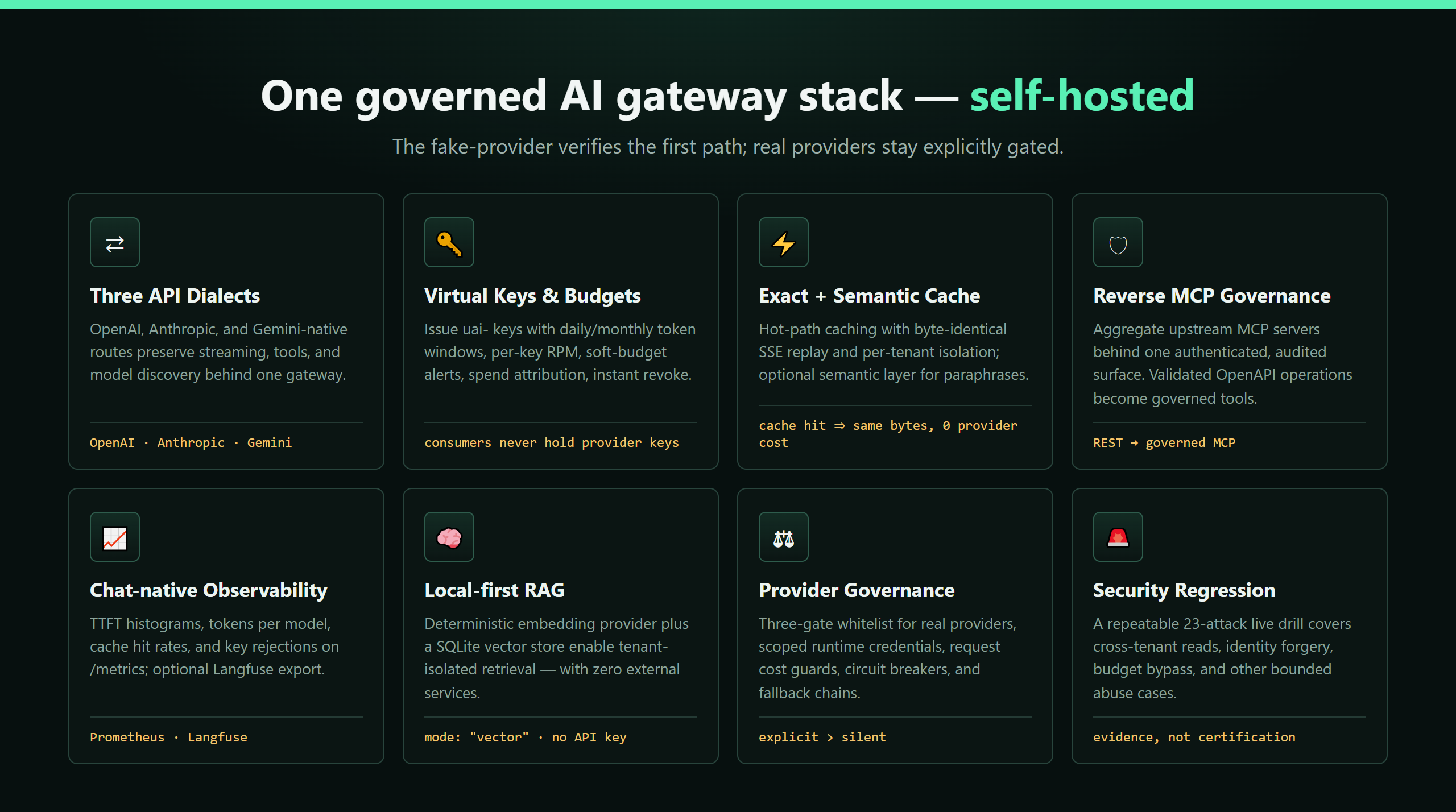Click the brain icon for Local-first RAG
The height and width of the screenshot is (812, 1456).
(x=449, y=537)
